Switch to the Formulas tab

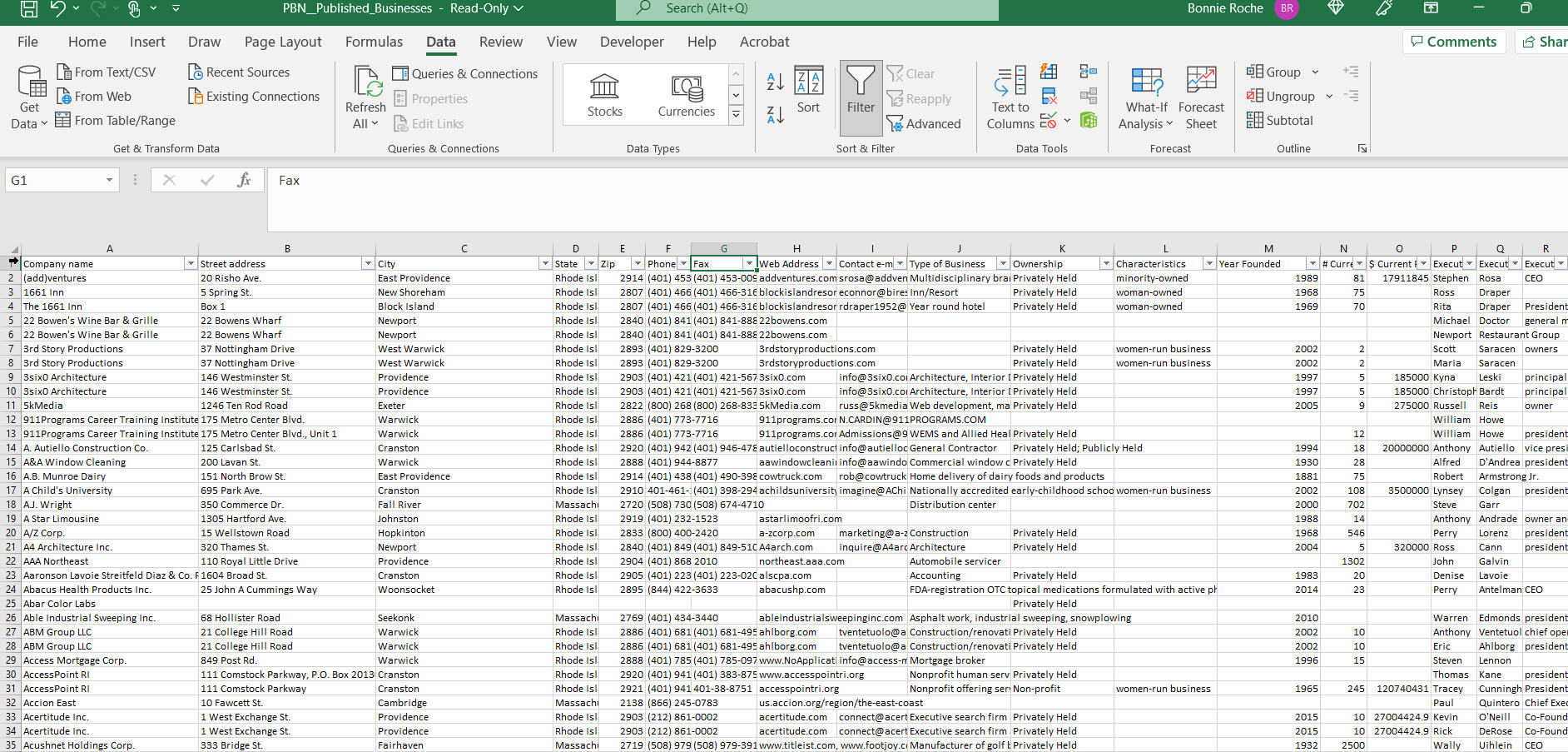click(374, 42)
